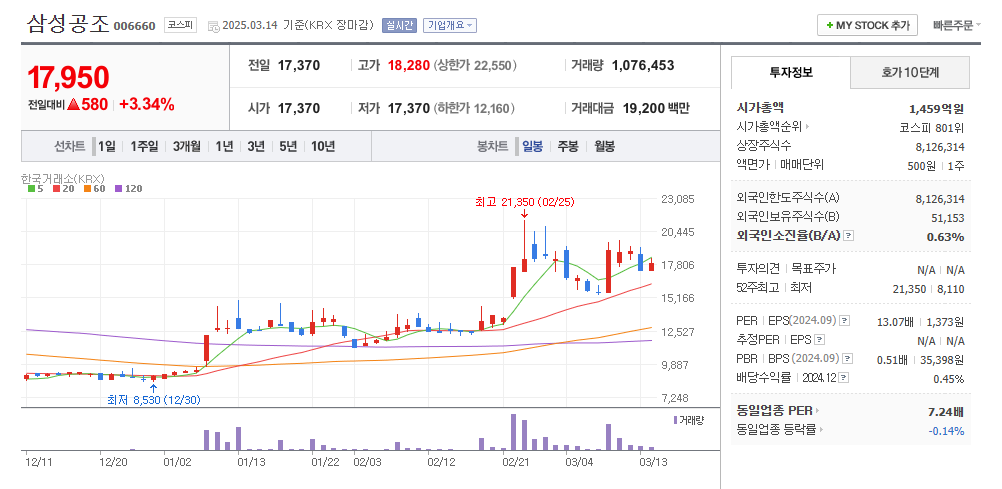Click the help icon beside PER EPS(2024.09)
The image size is (1002, 489).
844,320
